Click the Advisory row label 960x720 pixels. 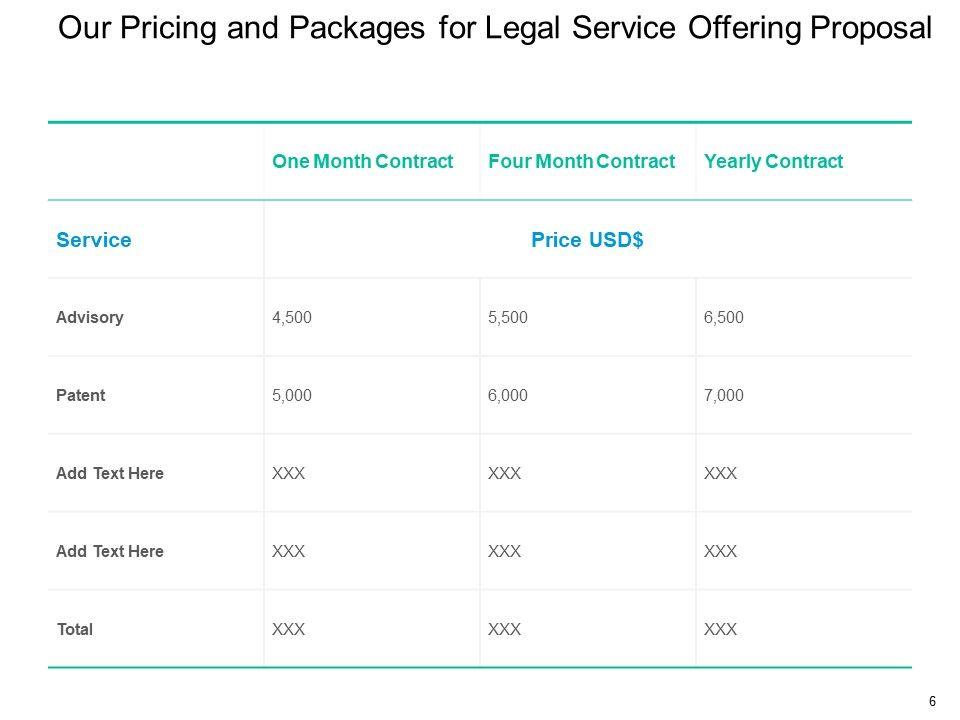90,318
